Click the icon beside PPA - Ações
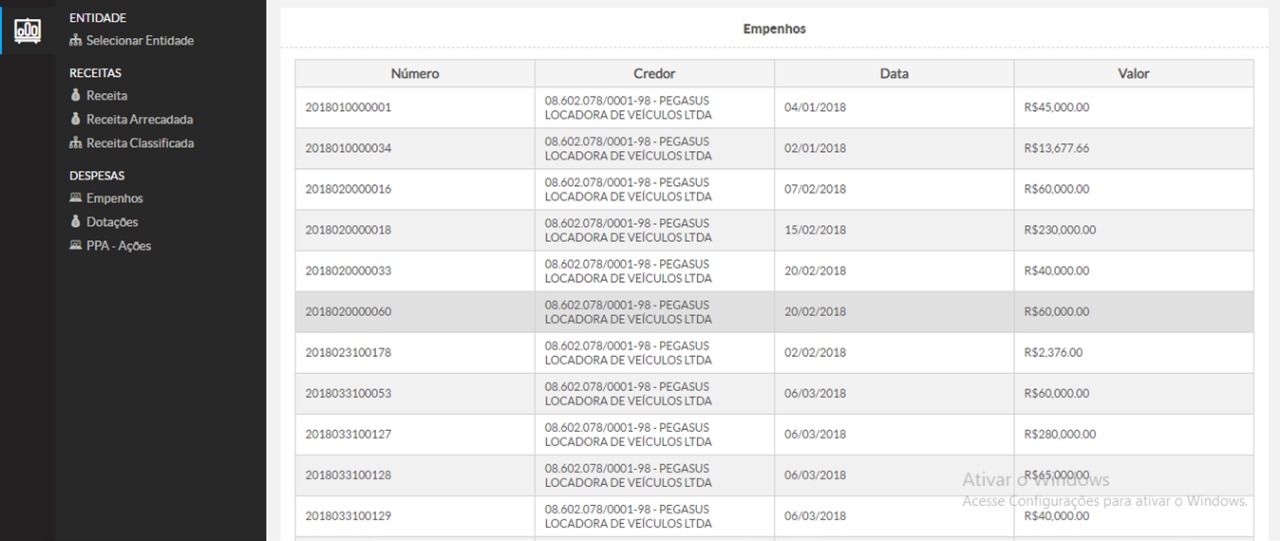This screenshot has width=1280, height=541. point(75,245)
